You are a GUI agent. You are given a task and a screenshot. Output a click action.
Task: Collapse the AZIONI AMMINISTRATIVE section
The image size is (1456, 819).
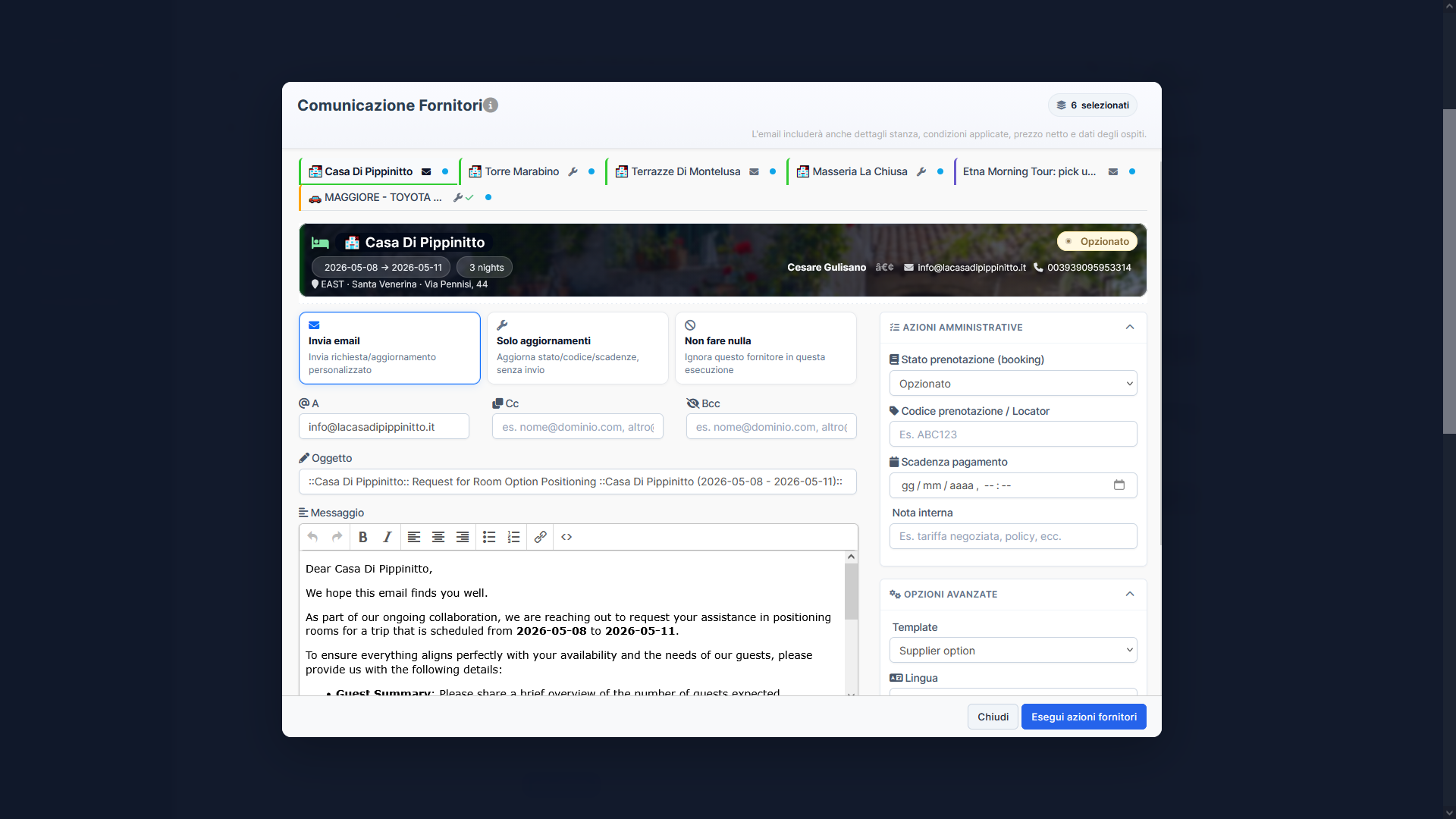(x=1129, y=327)
